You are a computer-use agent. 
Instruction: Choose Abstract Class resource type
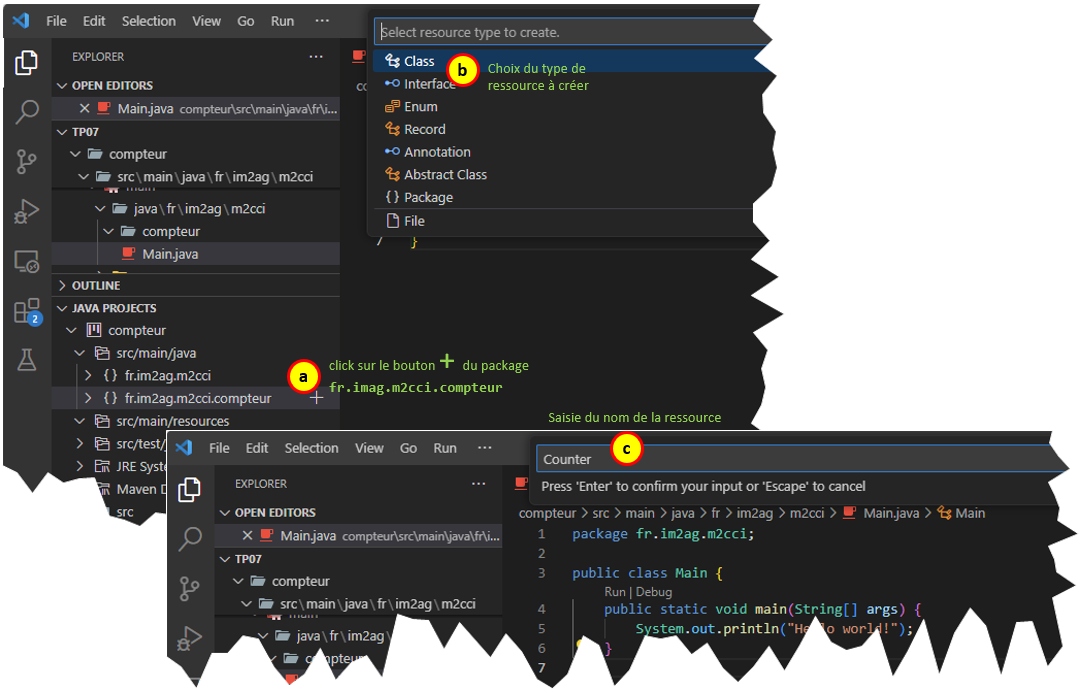click(445, 174)
